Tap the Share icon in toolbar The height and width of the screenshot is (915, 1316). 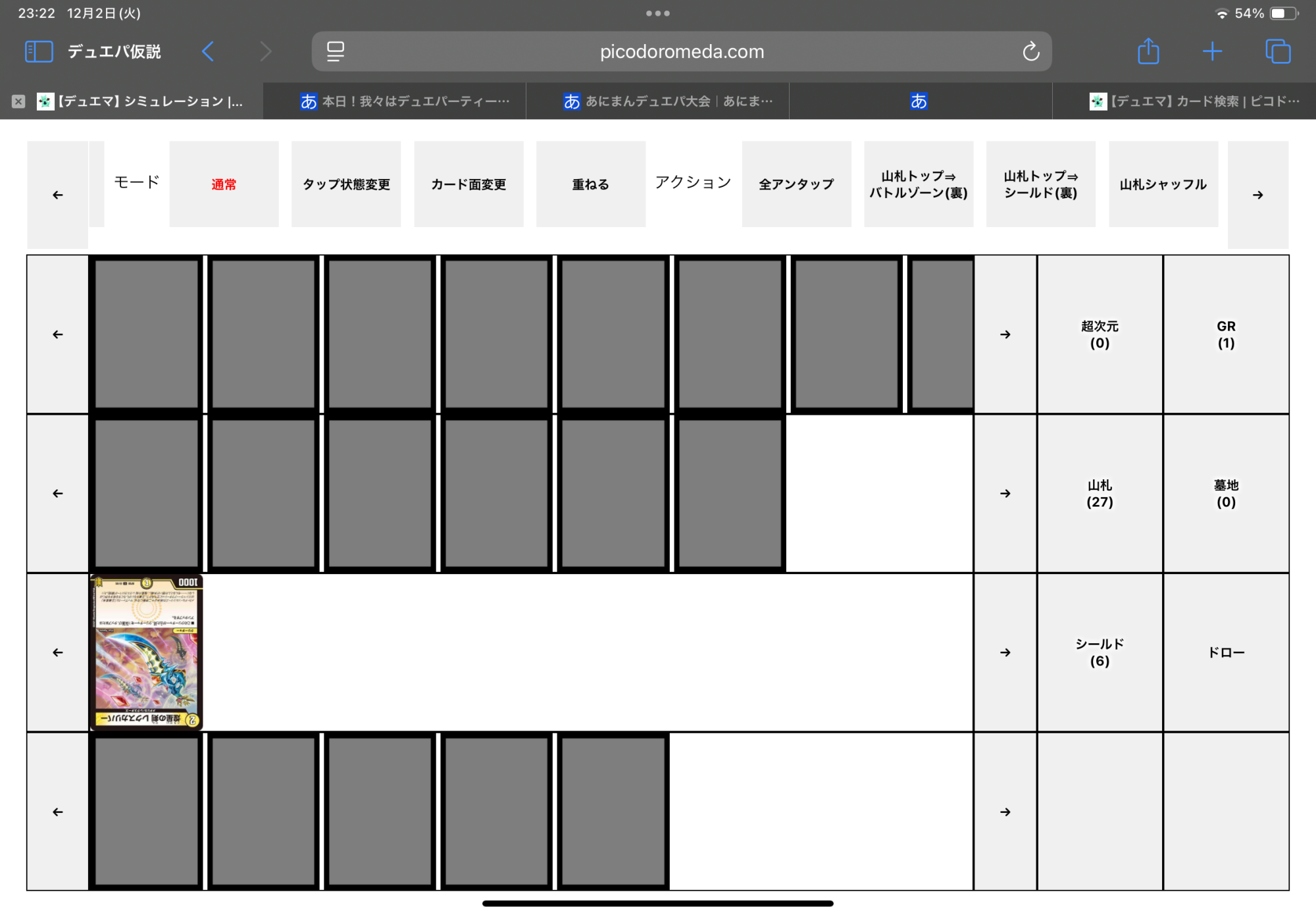1148,51
